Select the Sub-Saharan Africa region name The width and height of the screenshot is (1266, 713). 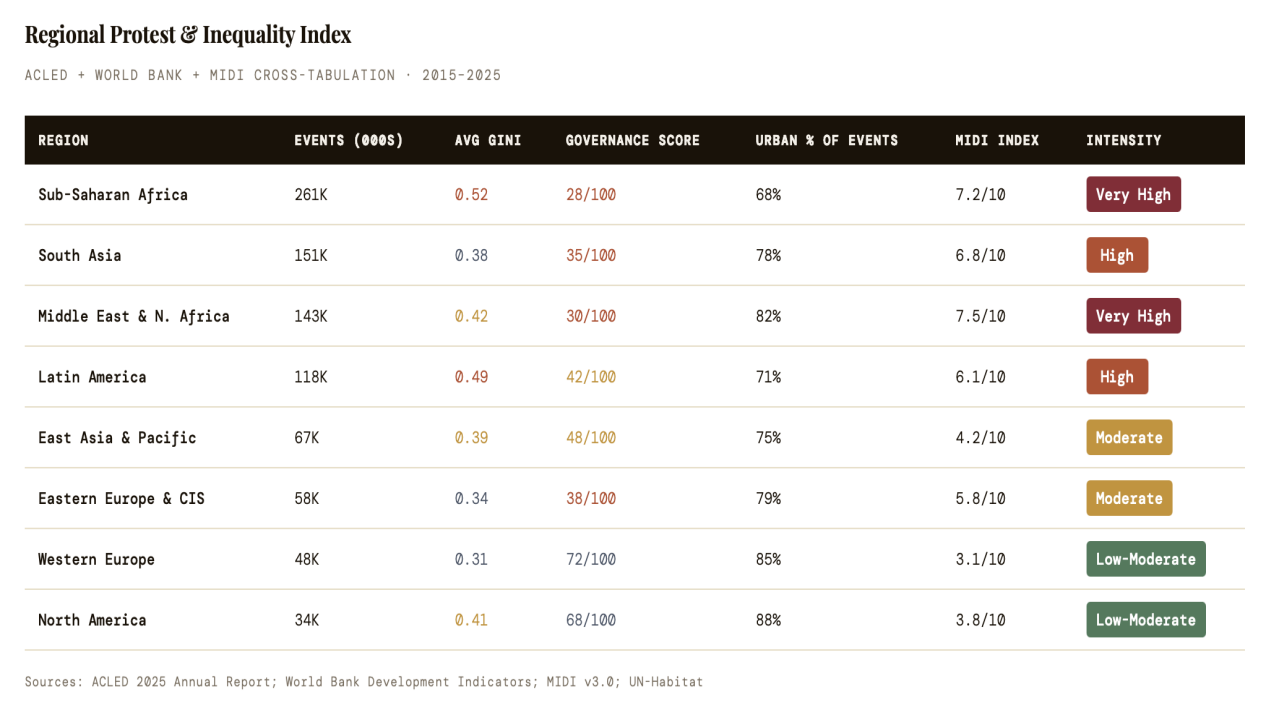113,195
